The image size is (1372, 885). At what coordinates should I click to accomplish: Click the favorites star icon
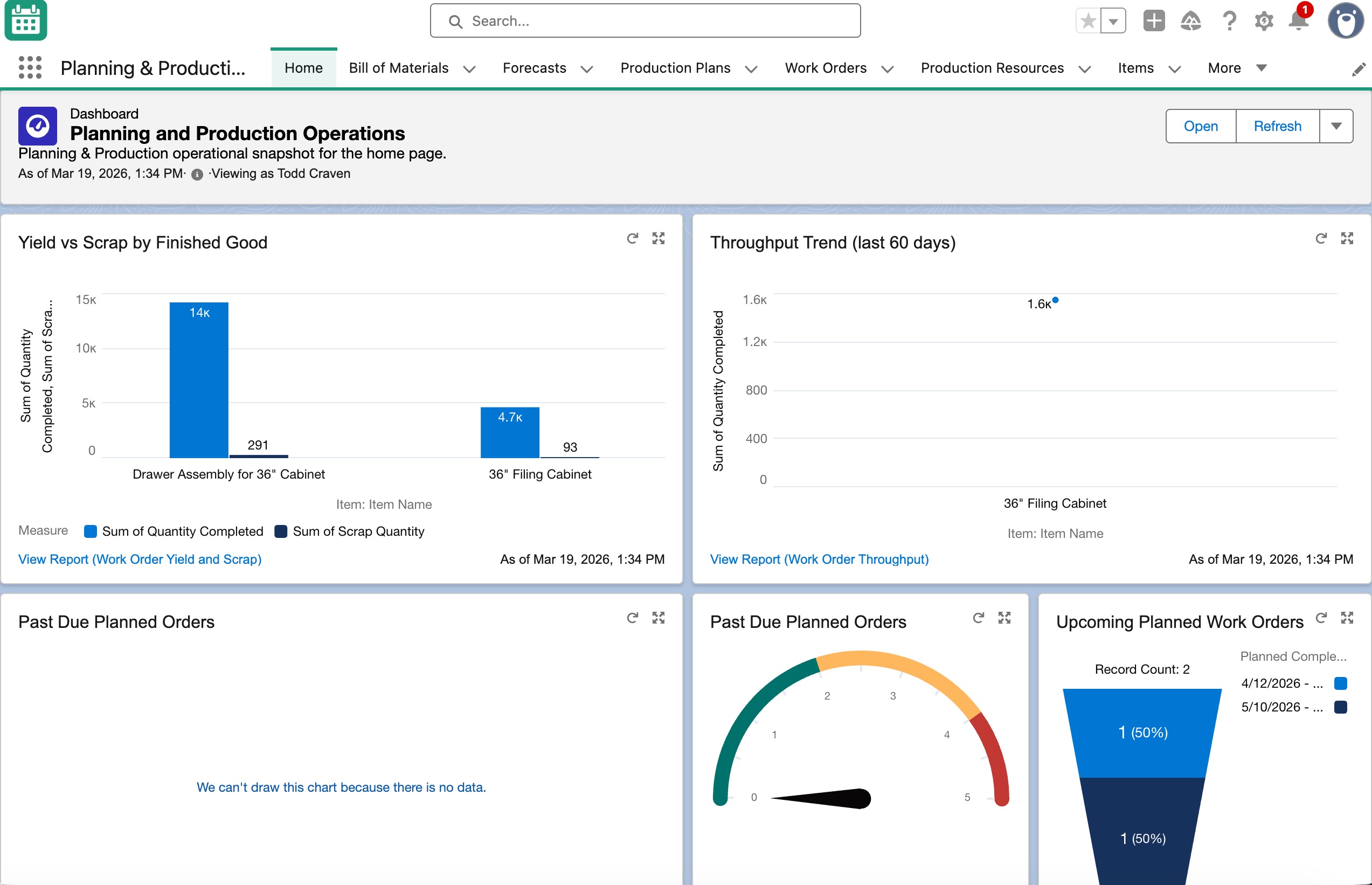1088,21
